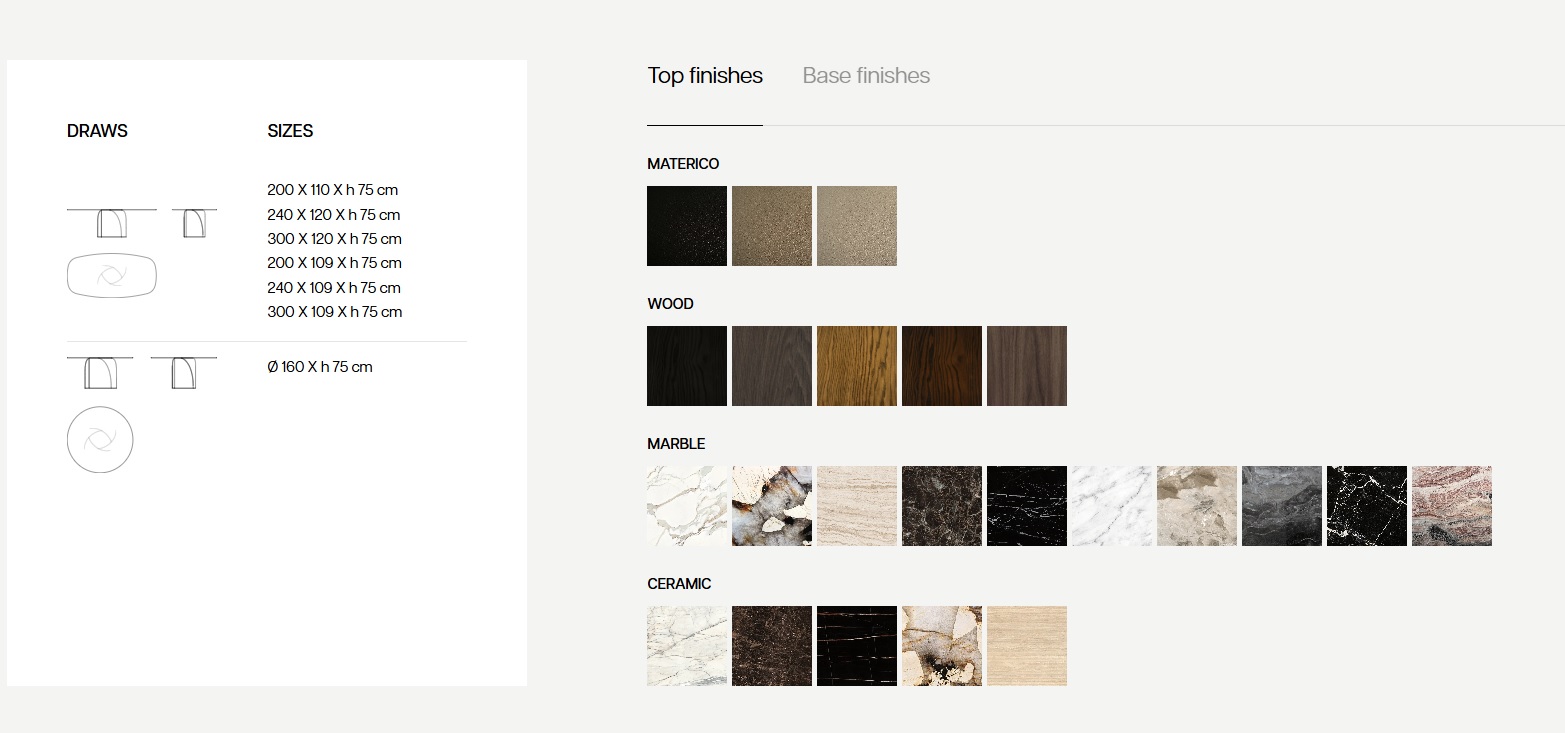This screenshot has width=1565, height=733.
Task: Click the oval table top-view drawing
Action: [x=113, y=276]
